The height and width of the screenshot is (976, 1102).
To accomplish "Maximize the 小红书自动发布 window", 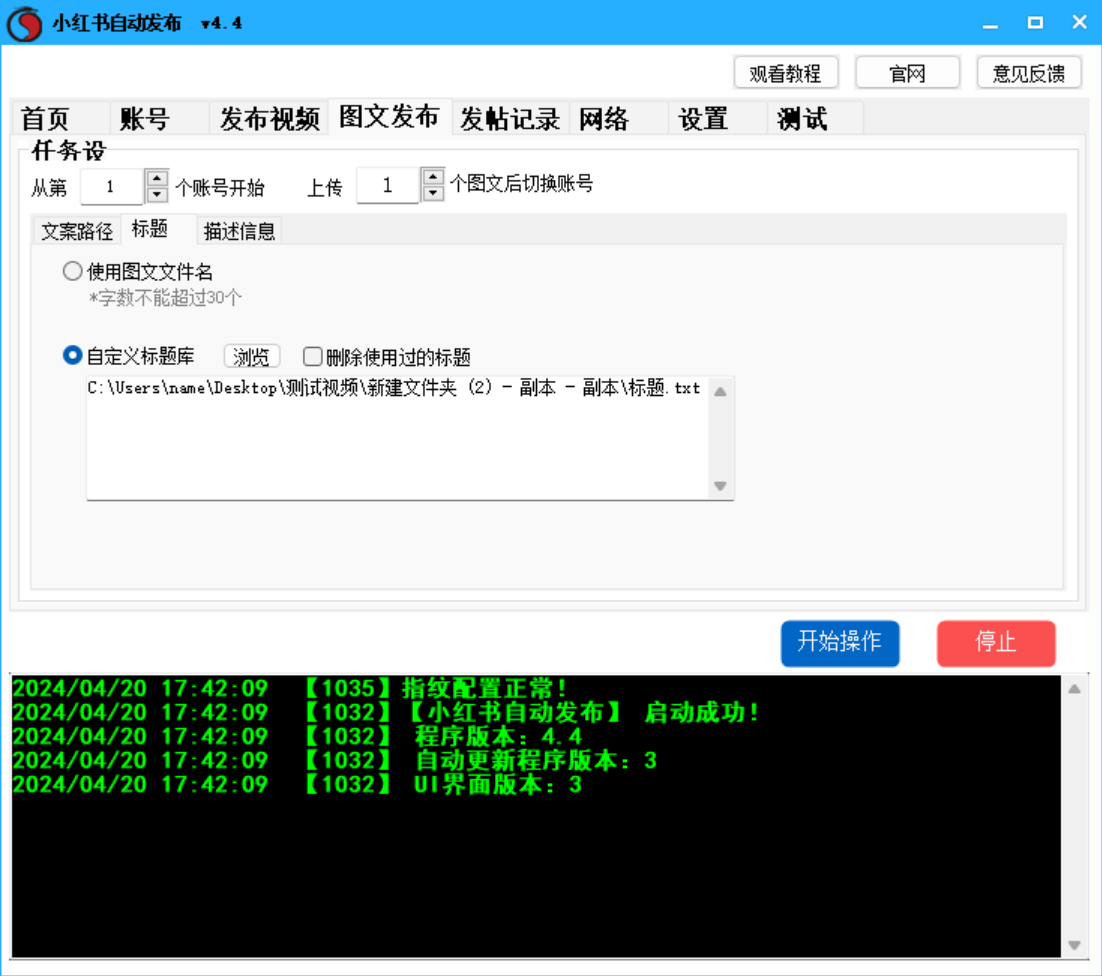I will click(x=1035, y=23).
